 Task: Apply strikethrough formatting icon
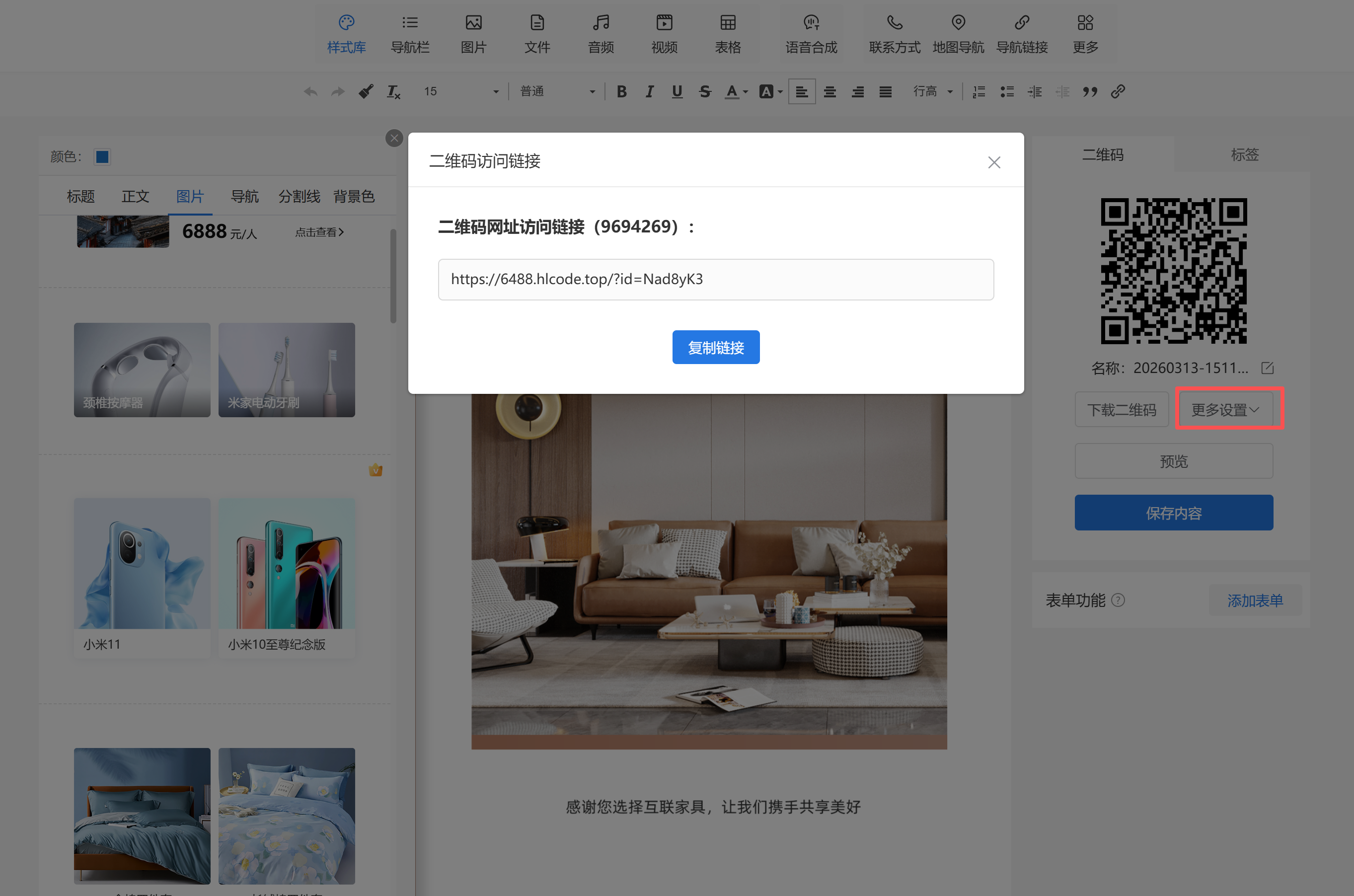(x=704, y=91)
